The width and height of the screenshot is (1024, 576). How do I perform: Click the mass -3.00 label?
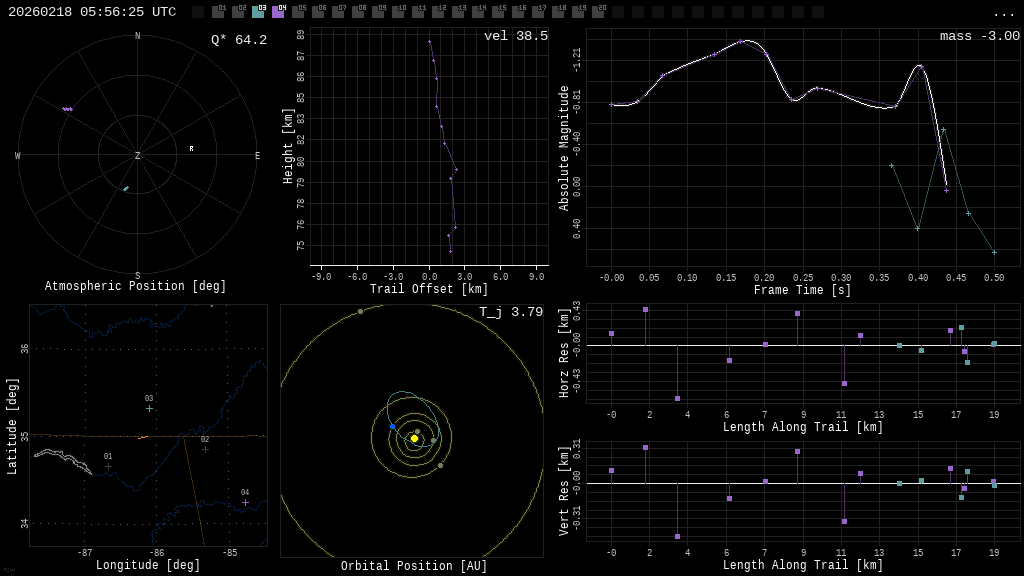coord(979,36)
